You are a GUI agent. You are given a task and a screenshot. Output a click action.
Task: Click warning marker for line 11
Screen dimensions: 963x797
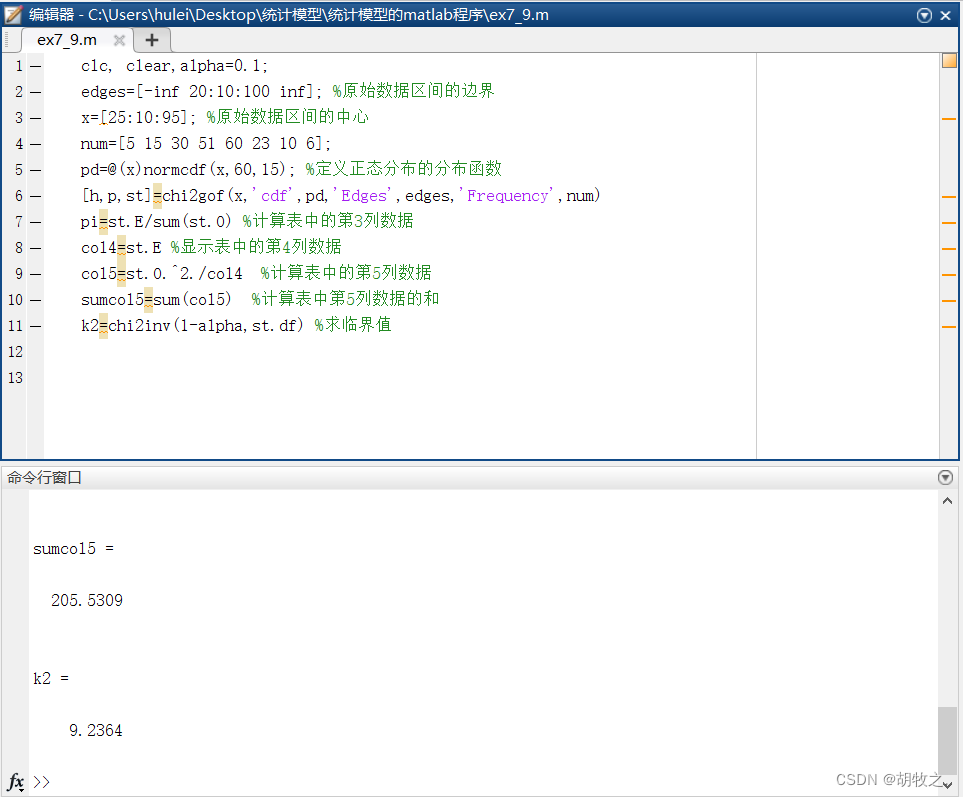949,327
